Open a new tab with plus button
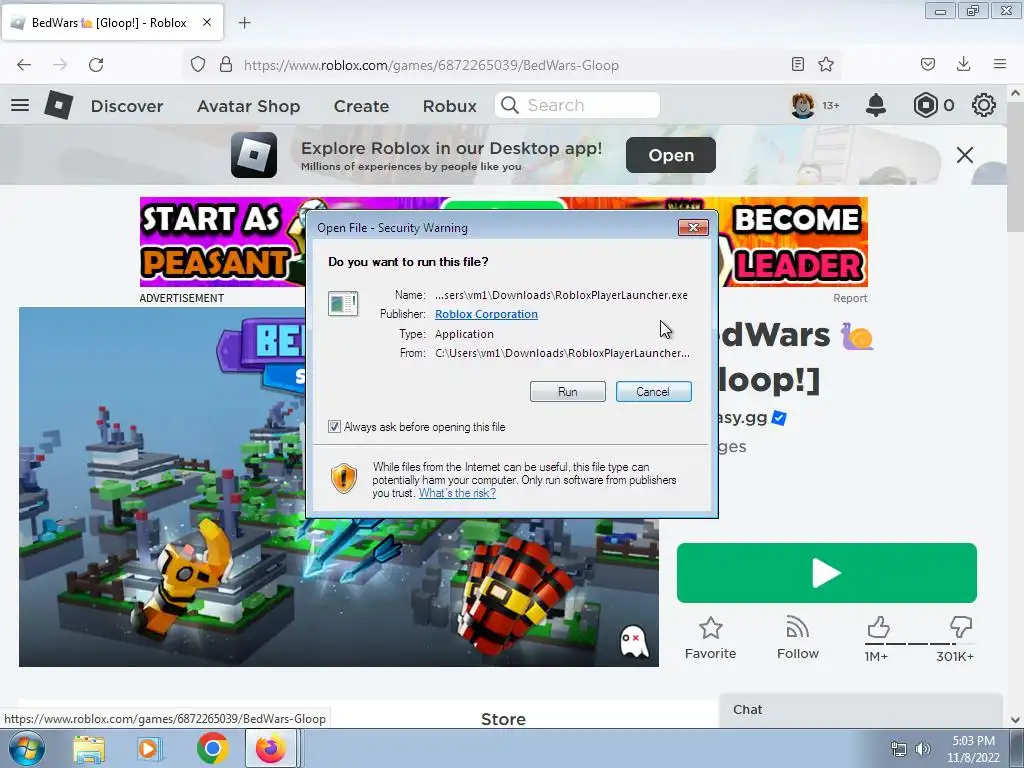 tap(244, 23)
